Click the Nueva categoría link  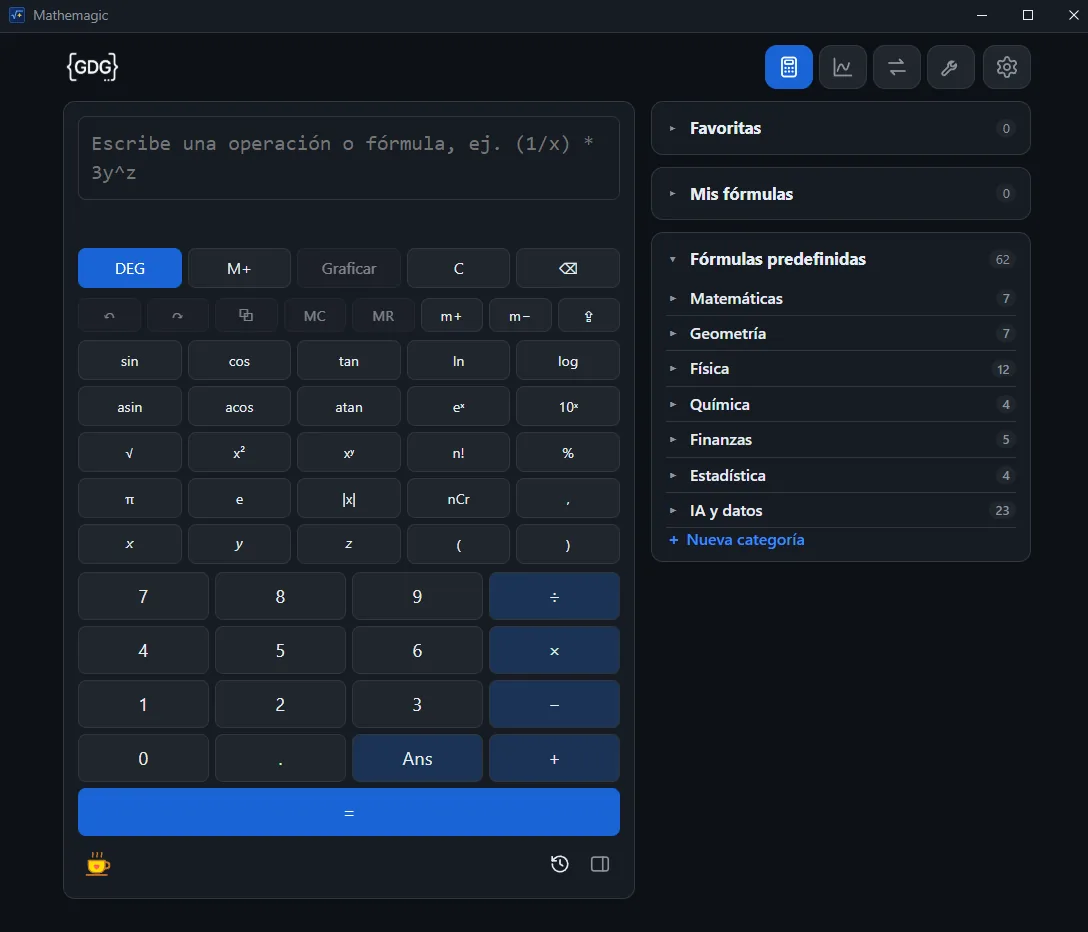(736, 540)
